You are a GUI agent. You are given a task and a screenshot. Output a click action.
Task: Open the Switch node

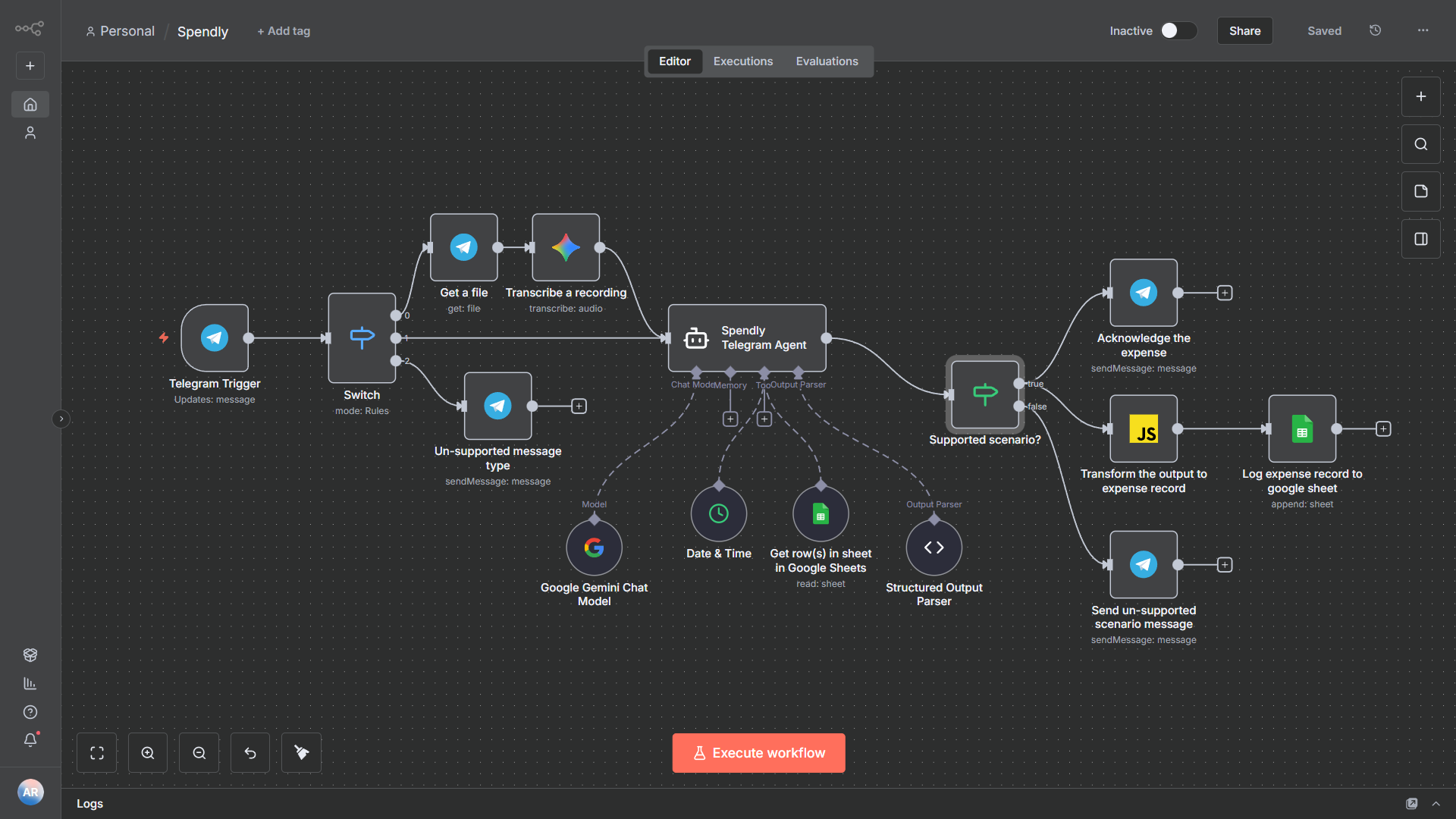362,337
